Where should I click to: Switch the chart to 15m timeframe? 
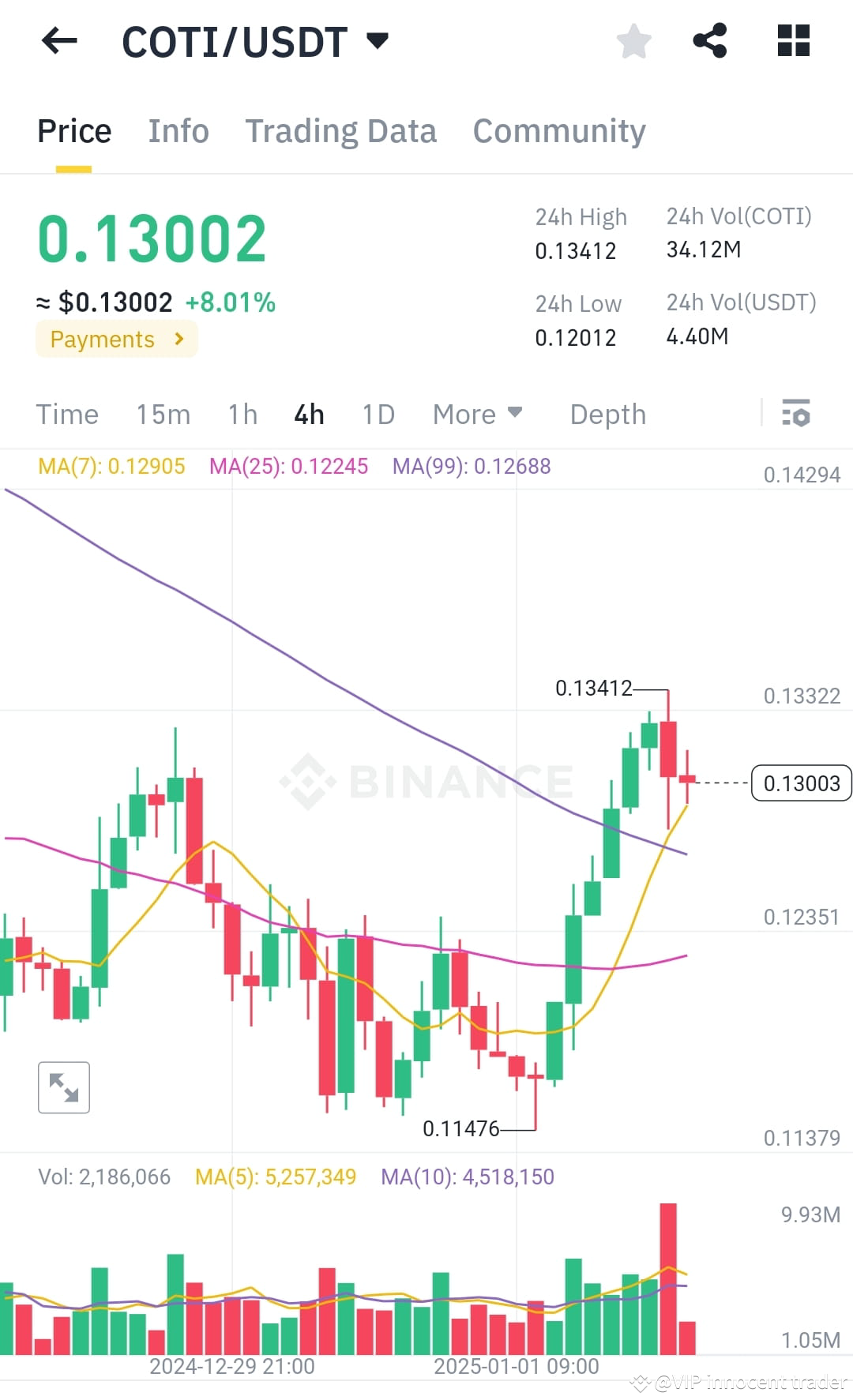tap(163, 413)
